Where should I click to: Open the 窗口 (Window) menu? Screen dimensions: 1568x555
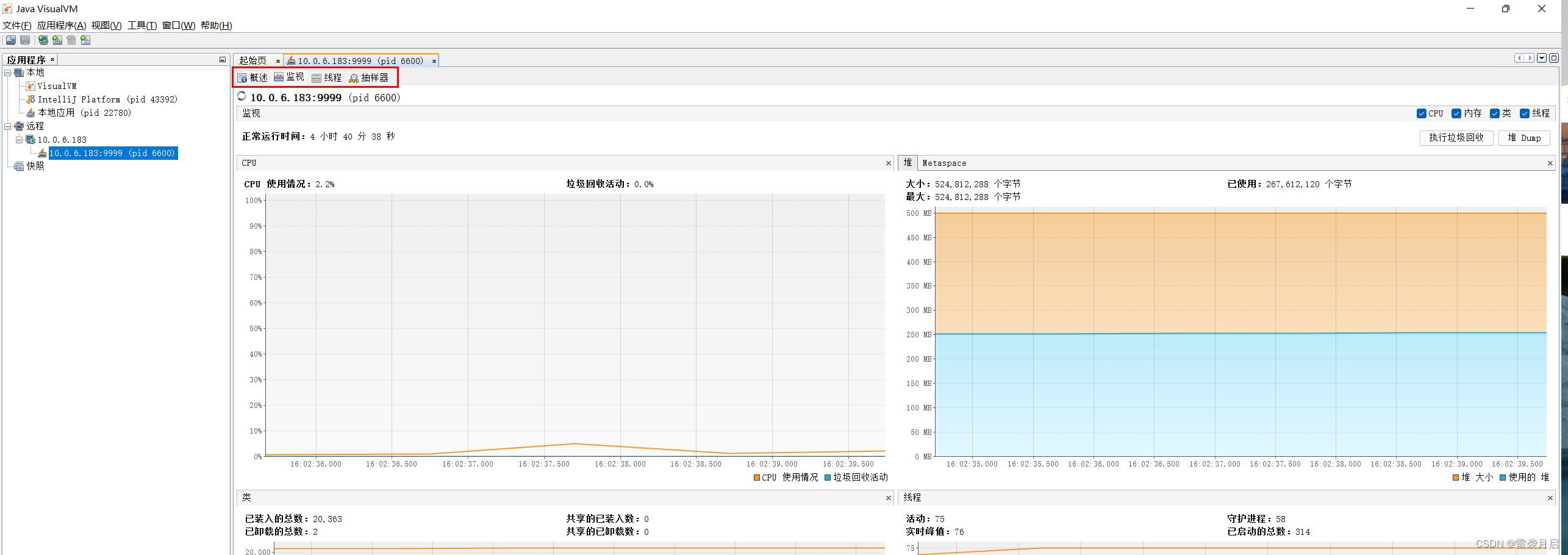177,26
